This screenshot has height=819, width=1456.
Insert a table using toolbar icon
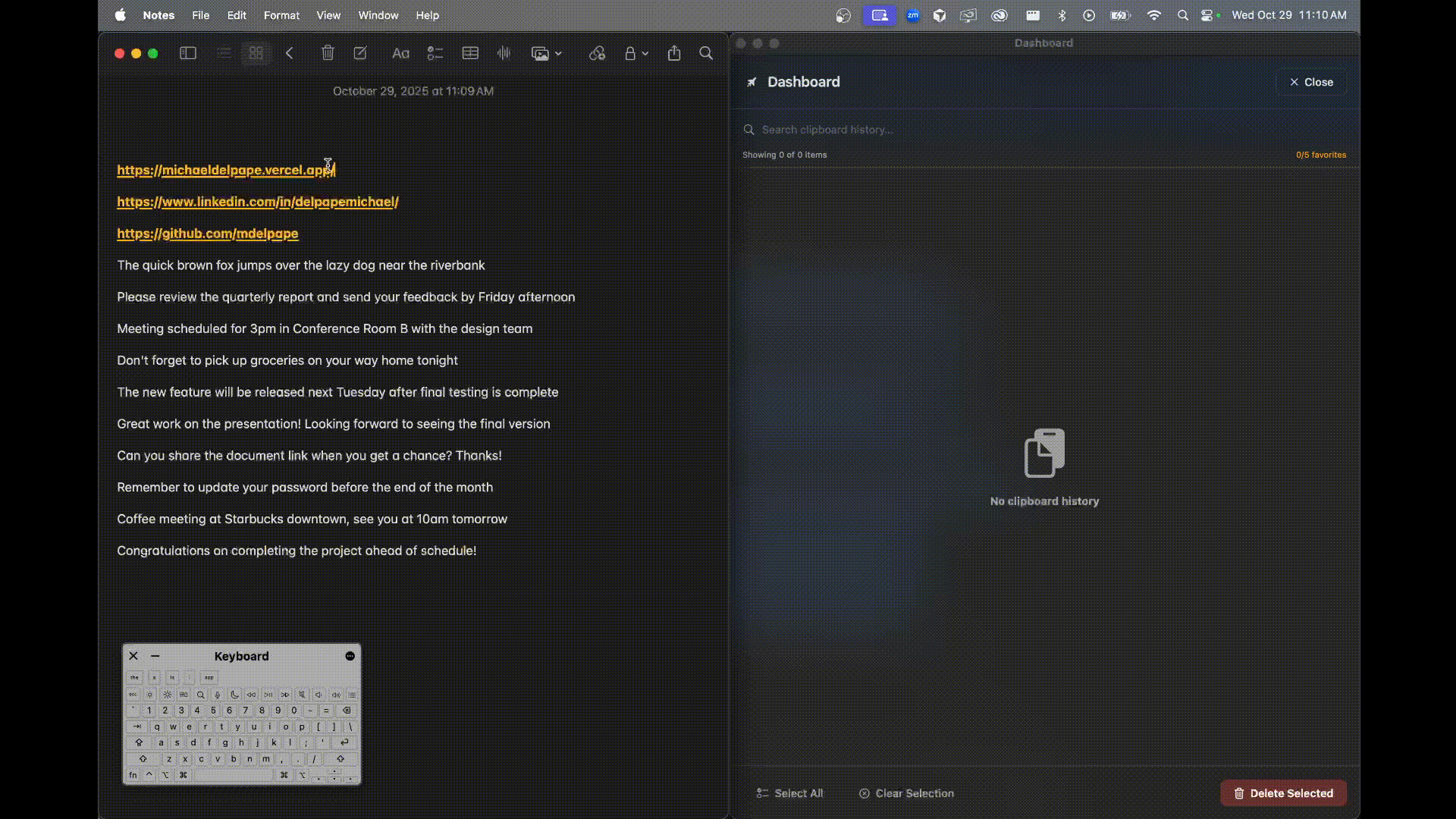(470, 53)
